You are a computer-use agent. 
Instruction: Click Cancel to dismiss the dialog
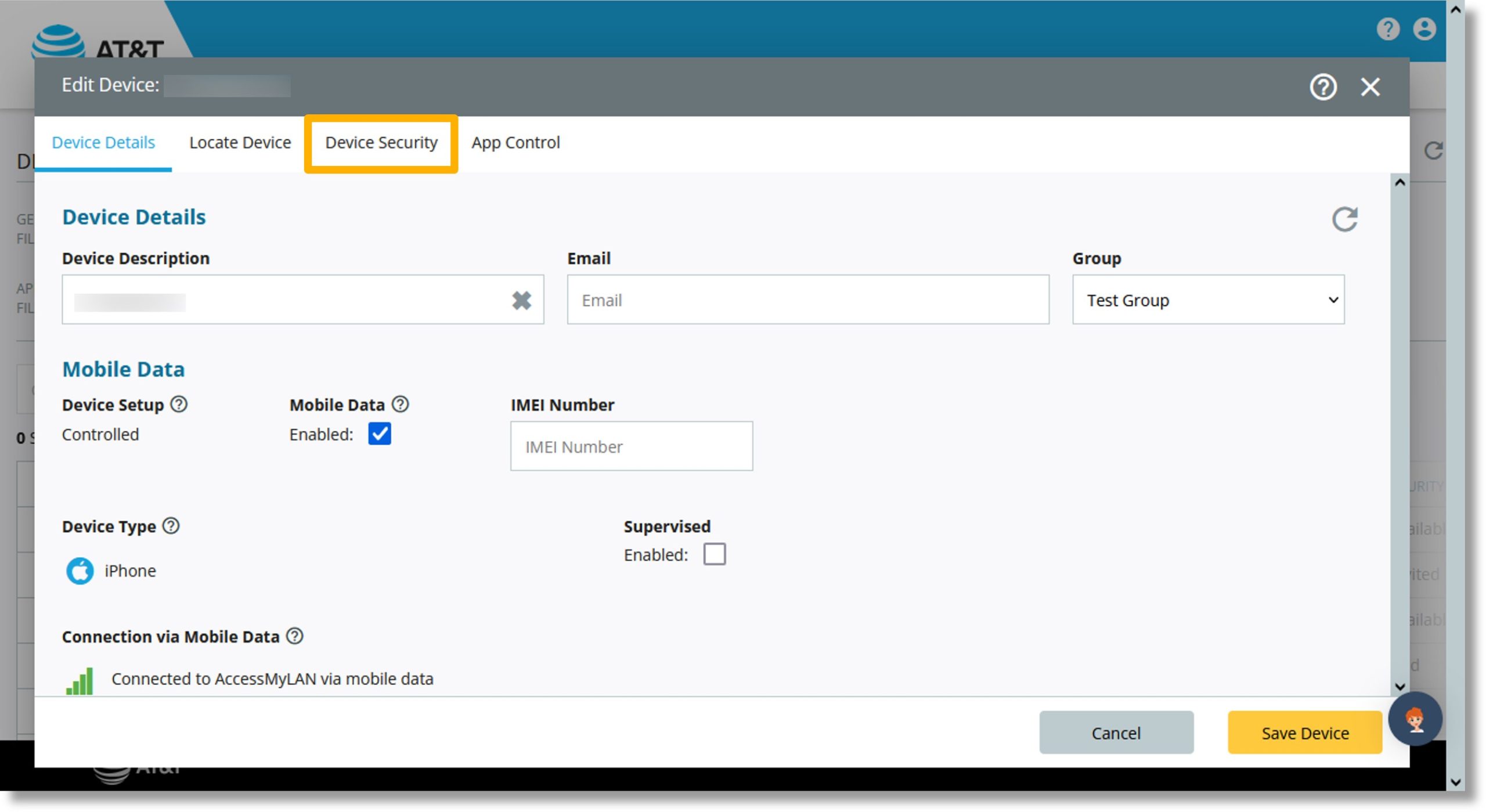click(x=1117, y=733)
